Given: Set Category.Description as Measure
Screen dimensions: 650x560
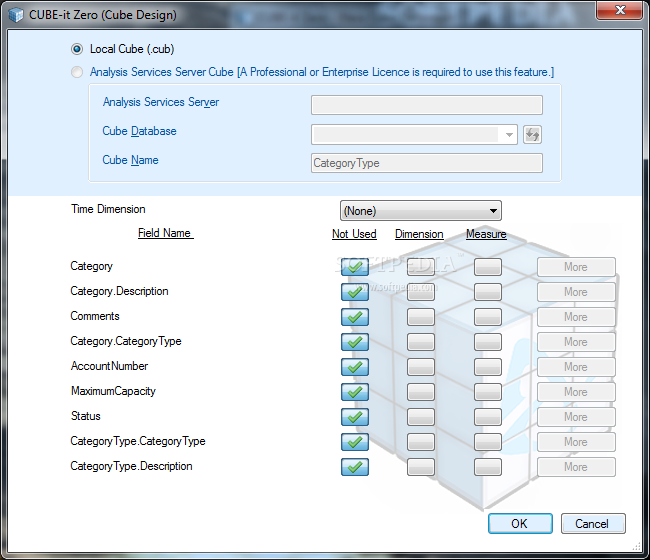Looking at the screenshot, I should [488, 292].
